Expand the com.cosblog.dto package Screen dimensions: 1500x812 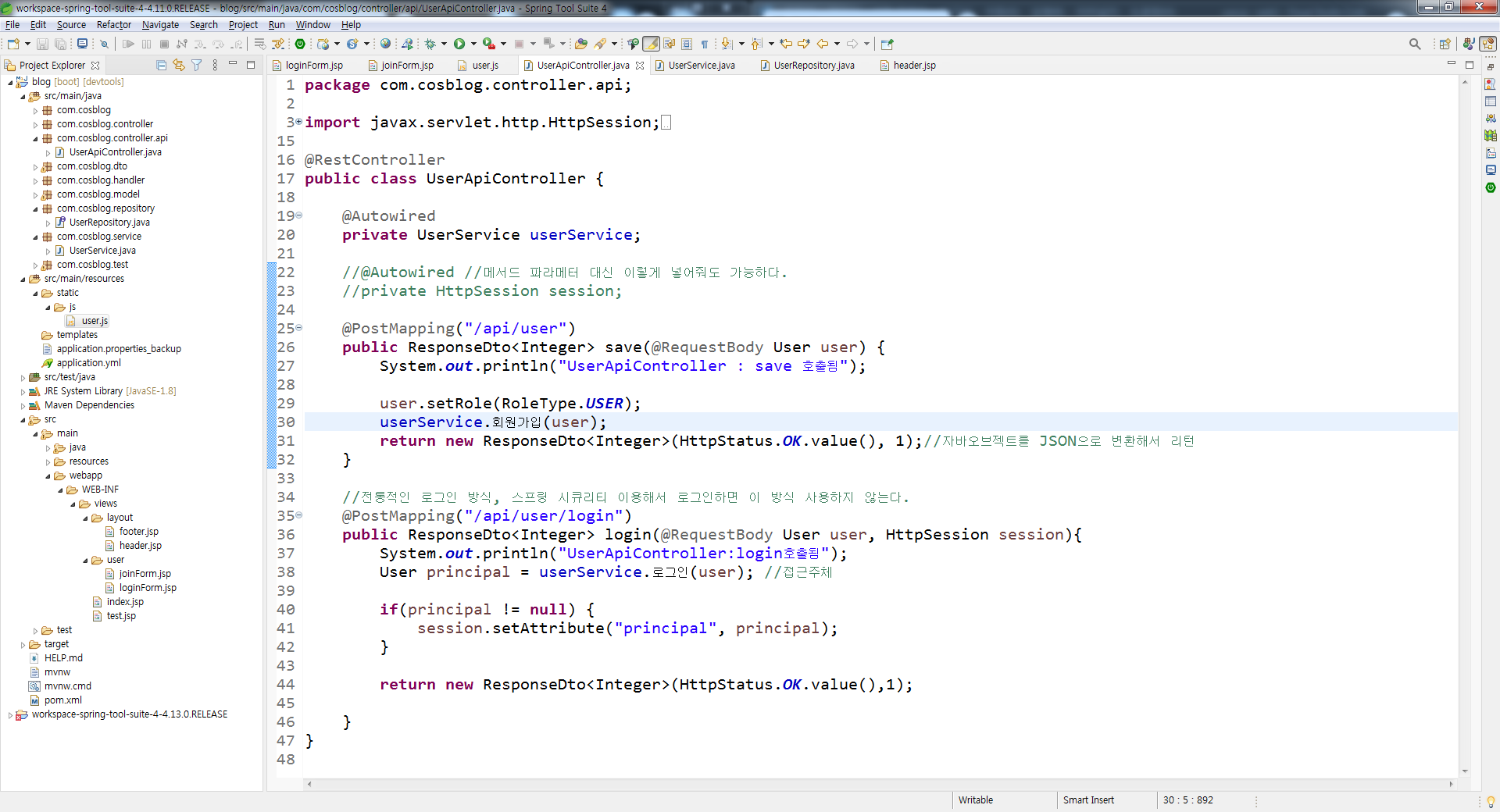(35, 166)
